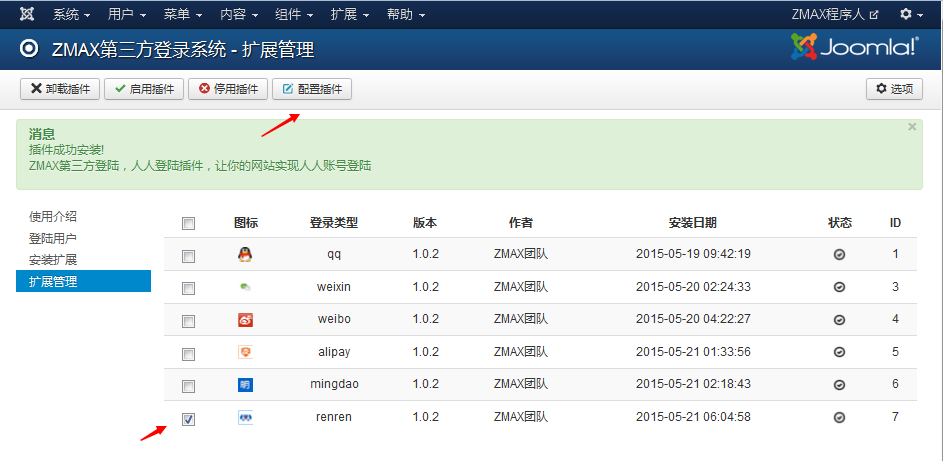Click the qq login type cell
Screen dimensions: 943x461
tap(334, 255)
